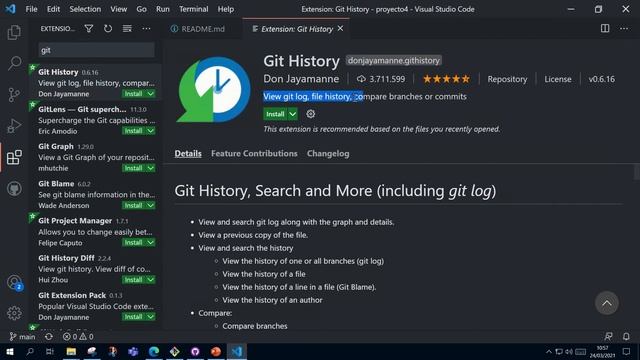Open Microsoft Edge from the taskbar
640x360 pixels.
click(x=154, y=351)
